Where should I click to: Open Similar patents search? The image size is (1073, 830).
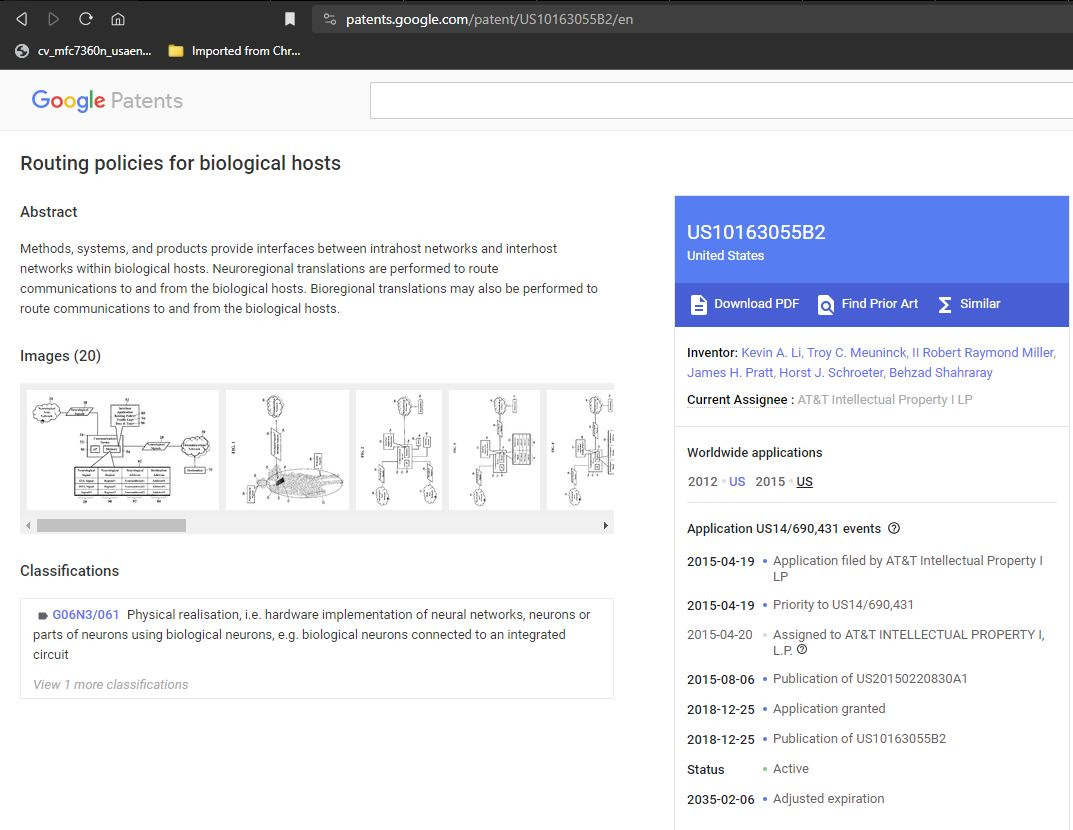969,304
